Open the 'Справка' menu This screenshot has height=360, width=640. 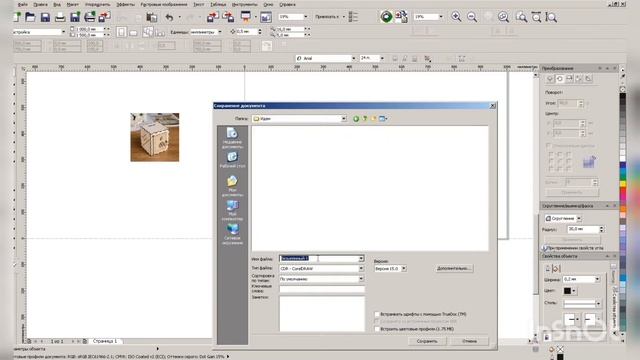(287, 4)
